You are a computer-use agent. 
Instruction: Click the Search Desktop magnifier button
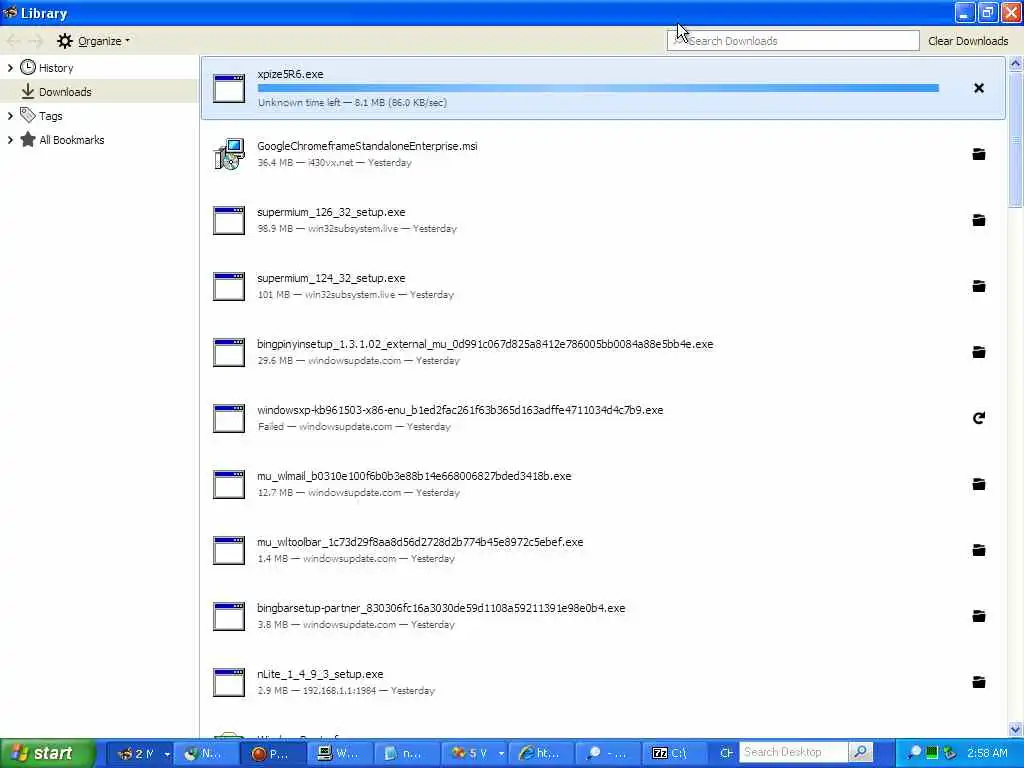coord(860,752)
